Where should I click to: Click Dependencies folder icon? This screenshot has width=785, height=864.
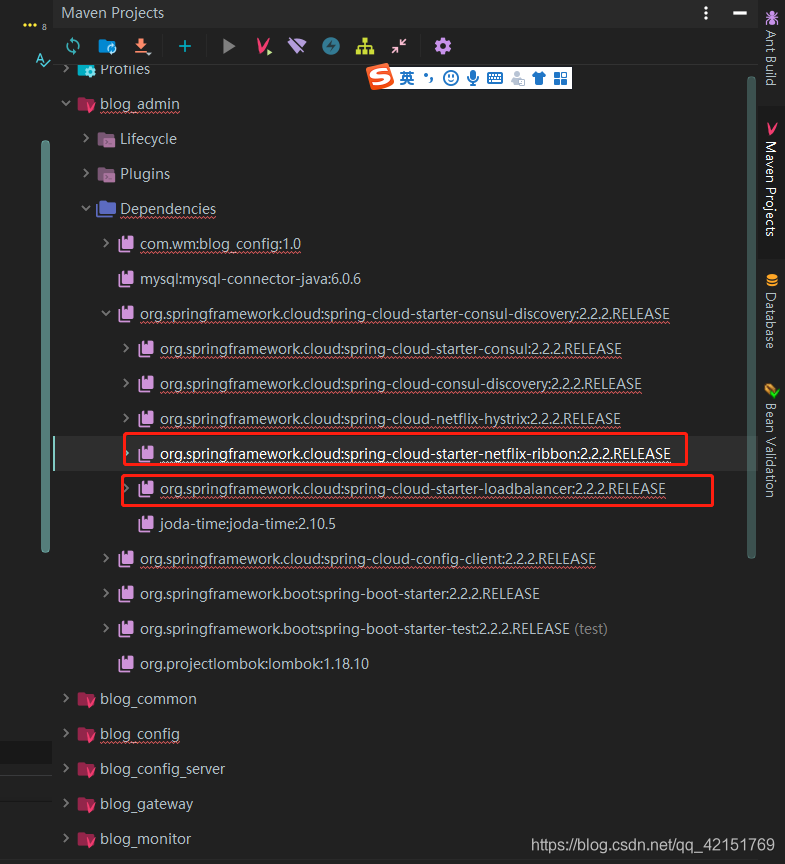pyautogui.click(x=106, y=209)
